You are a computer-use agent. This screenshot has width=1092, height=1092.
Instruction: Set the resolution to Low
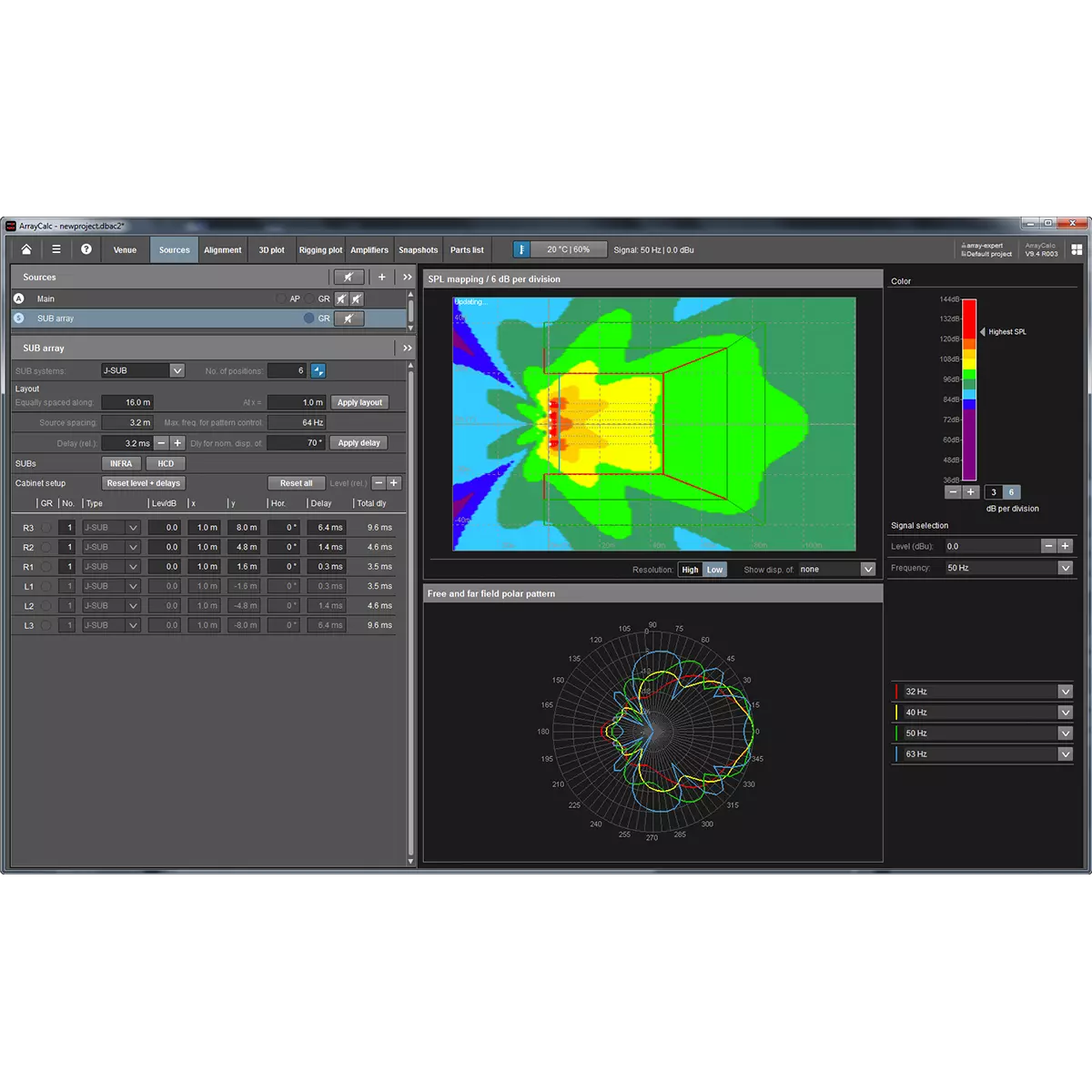(715, 570)
